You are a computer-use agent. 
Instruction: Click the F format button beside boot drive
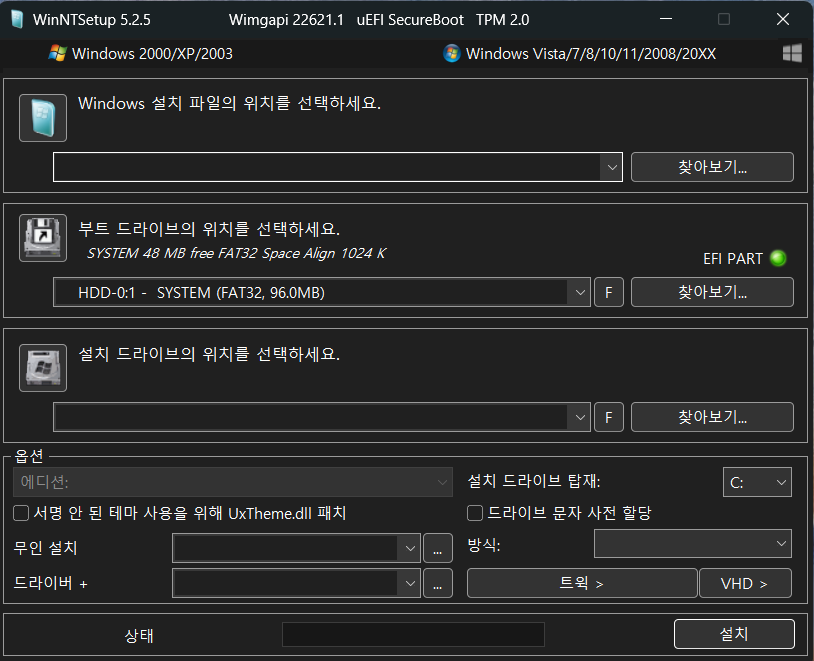608,292
